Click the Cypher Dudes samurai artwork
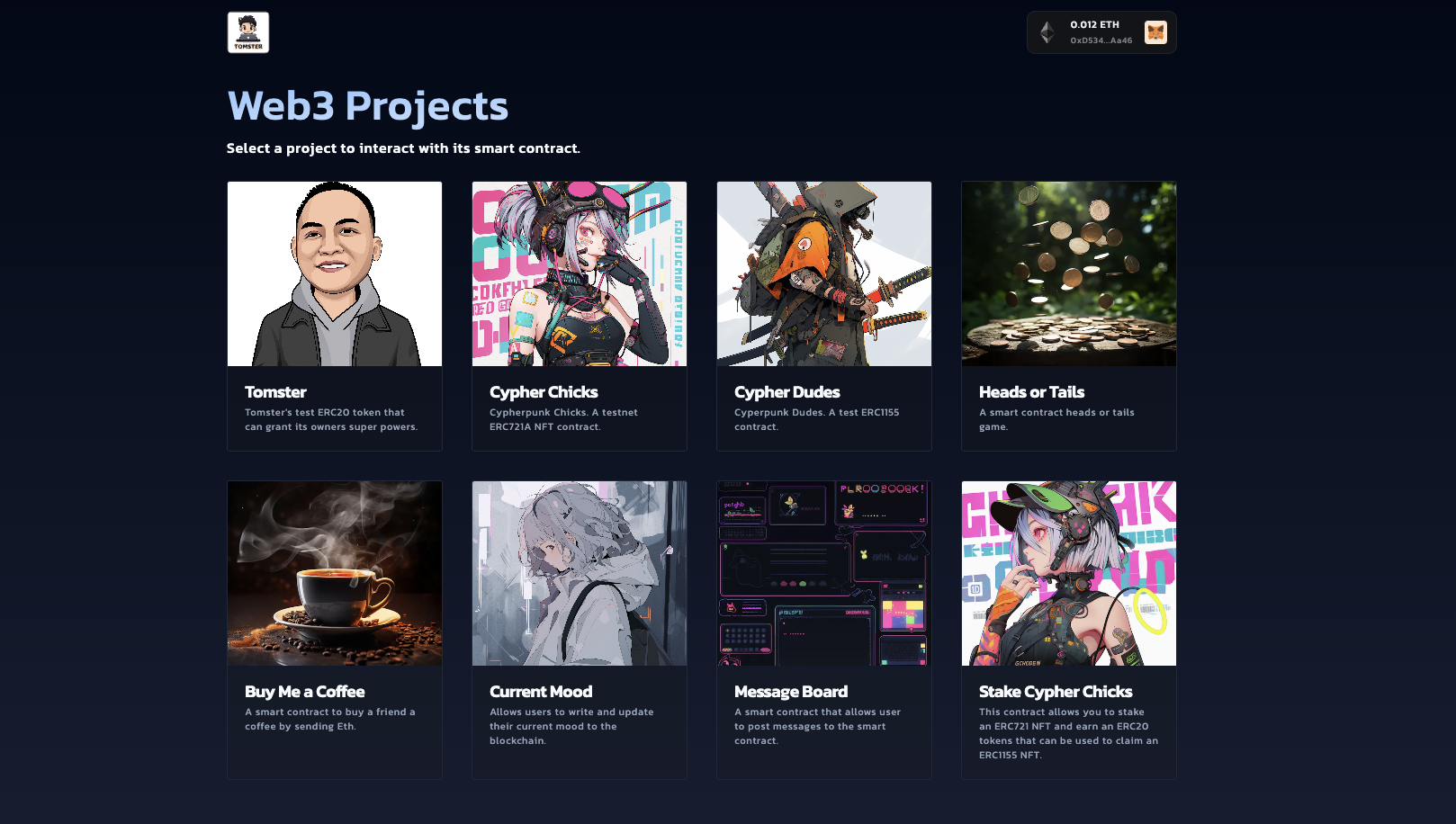 click(823, 273)
